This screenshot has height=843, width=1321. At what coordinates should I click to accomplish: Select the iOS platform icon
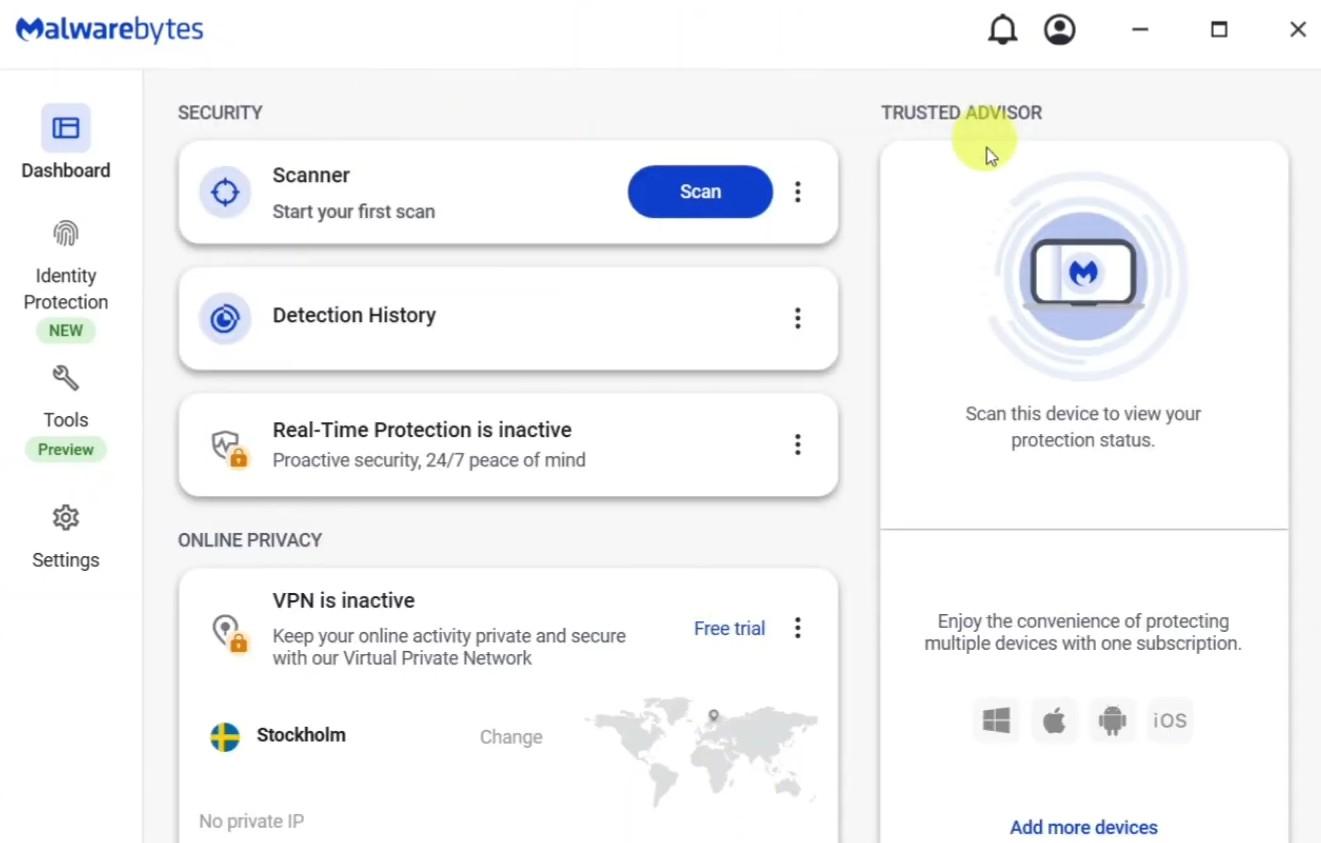[x=1170, y=720]
